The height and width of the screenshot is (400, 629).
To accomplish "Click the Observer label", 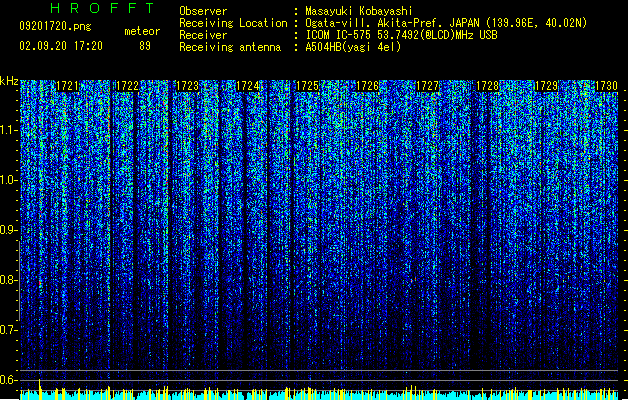I will (203, 11).
